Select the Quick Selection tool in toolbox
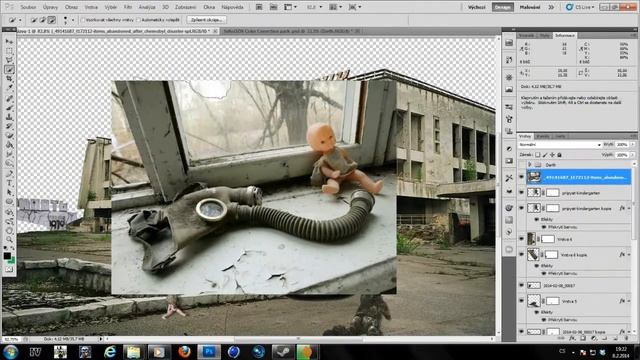This screenshot has height=360, width=640. (9, 70)
